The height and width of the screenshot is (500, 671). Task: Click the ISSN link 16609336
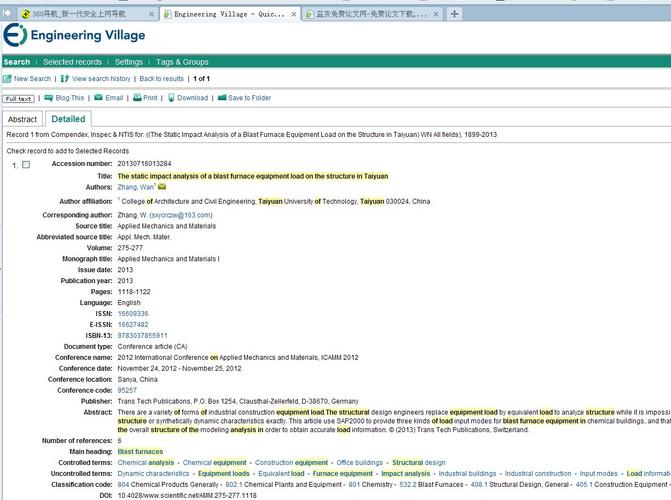pos(133,314)
